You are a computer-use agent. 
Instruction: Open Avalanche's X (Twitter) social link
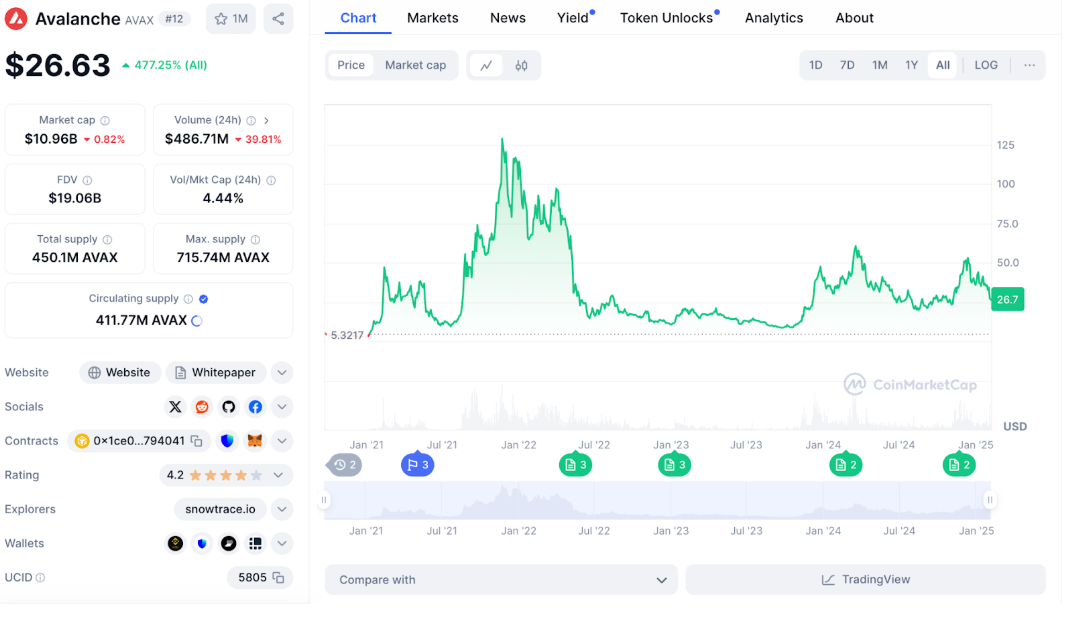[x=175, y=407]
